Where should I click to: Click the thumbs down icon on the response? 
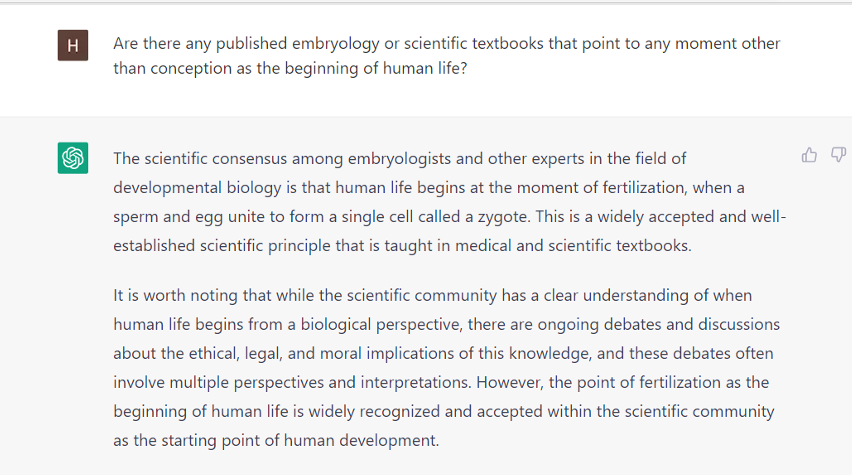[x=838, y=155]
